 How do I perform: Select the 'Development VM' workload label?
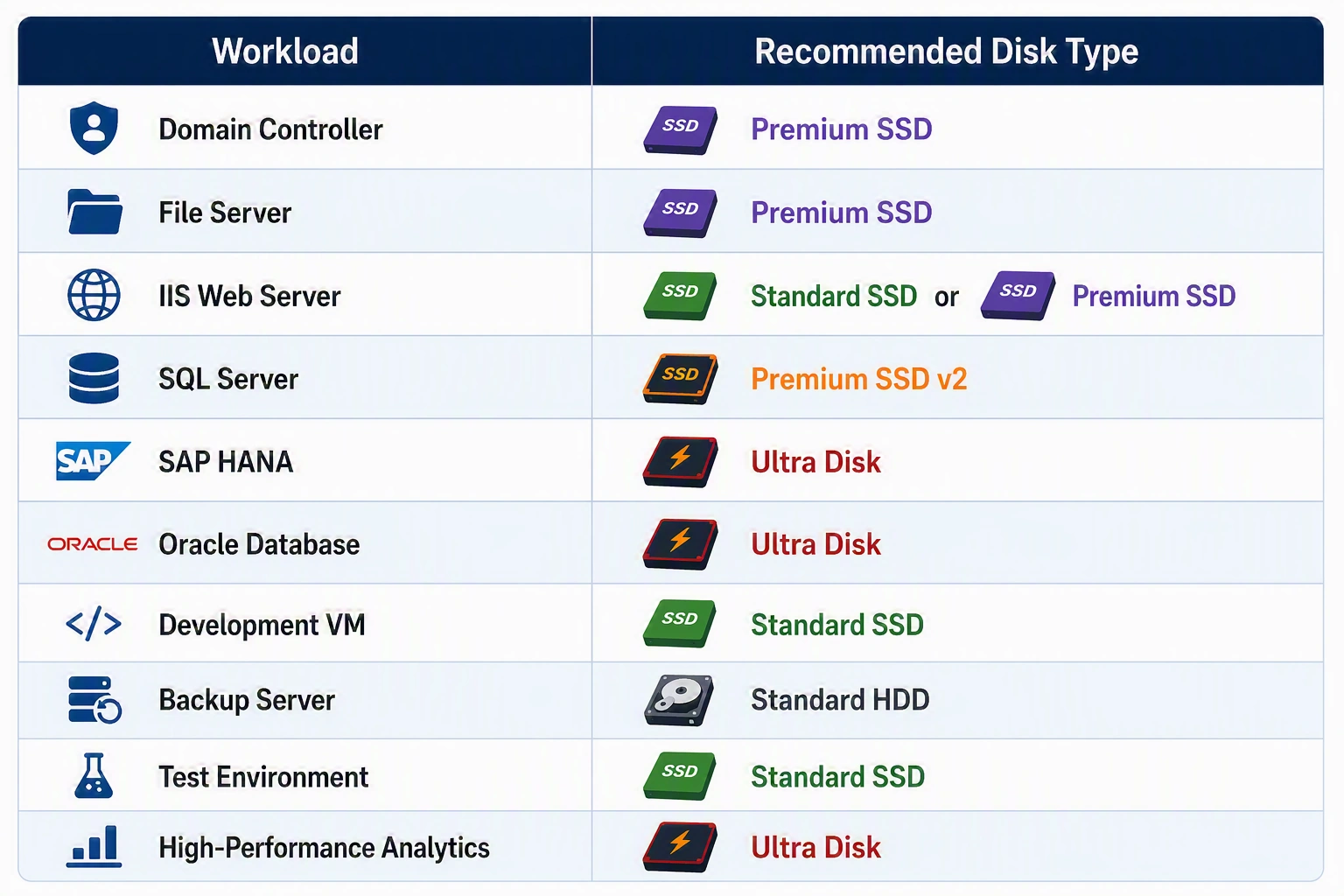[x=262, y=625]
